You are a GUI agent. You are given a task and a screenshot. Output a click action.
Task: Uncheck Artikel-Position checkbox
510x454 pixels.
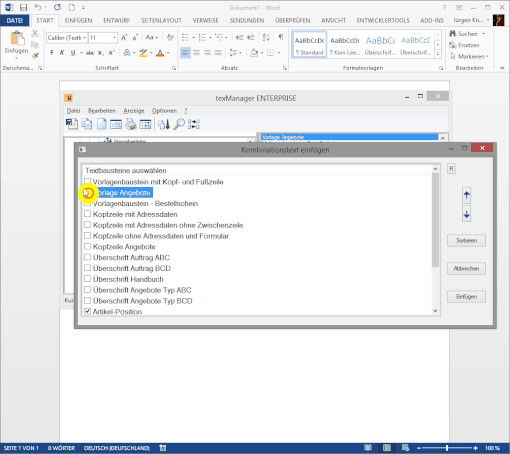(87, 311)
